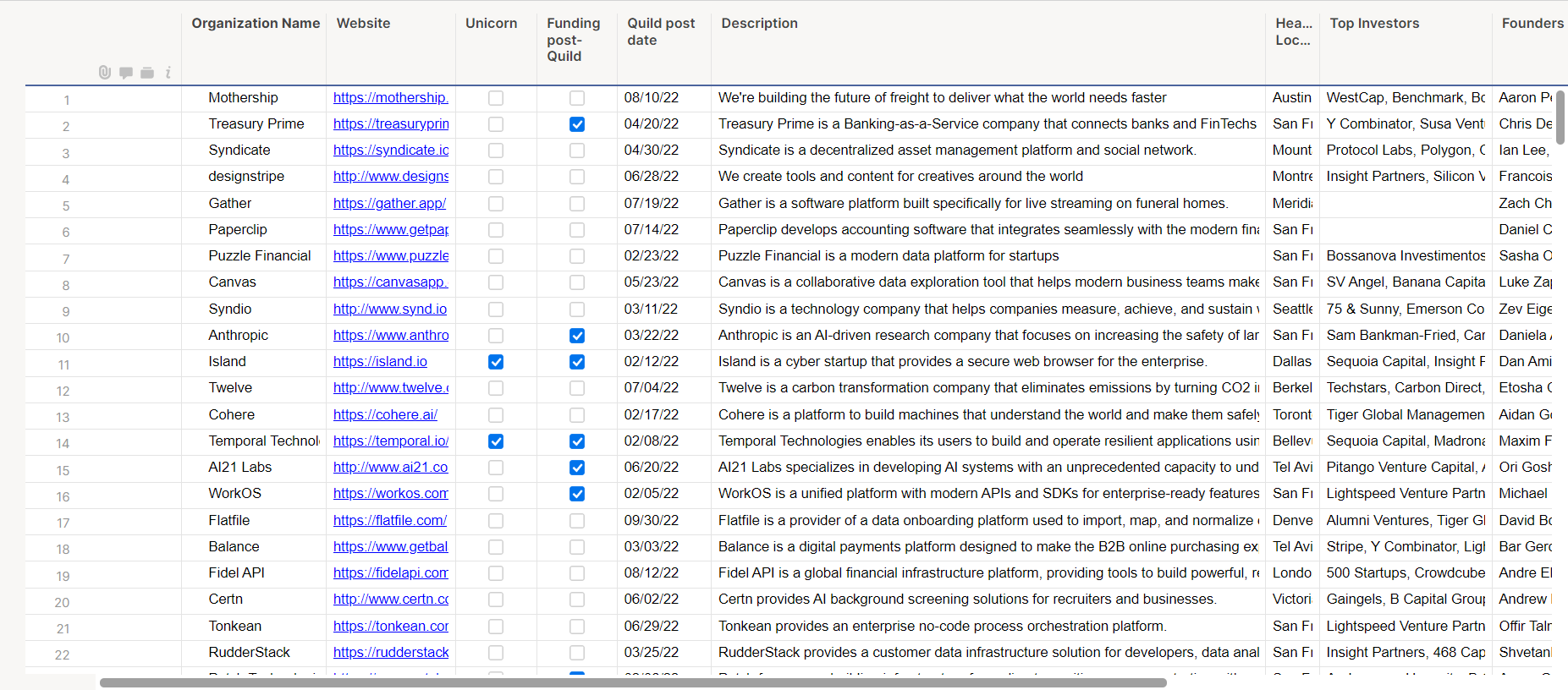Image resolution: width=1568 pixels, height=690 pixels.
Task: Open the Tonkean website link
Action: pos(391,627)
